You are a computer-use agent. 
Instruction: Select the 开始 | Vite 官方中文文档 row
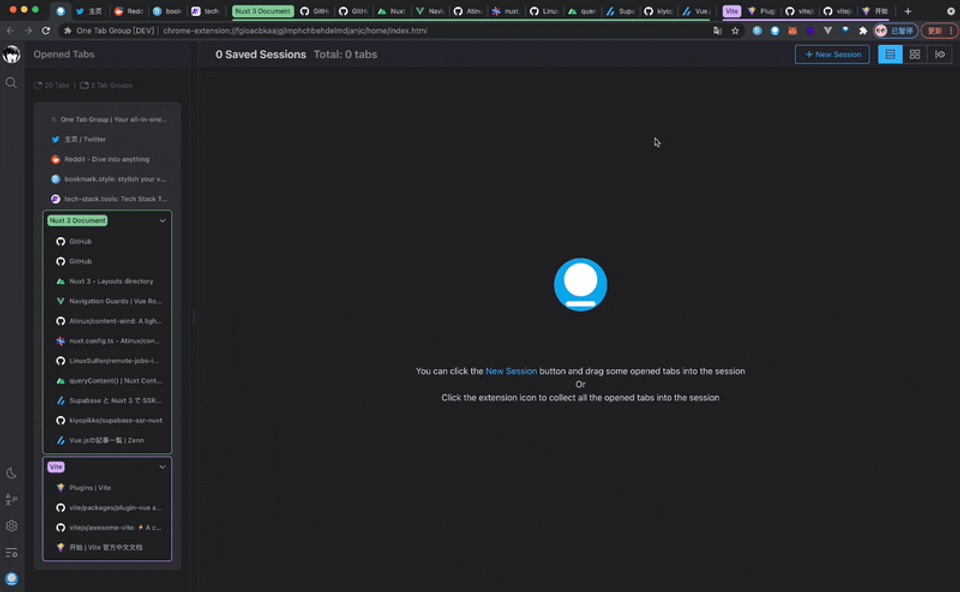point(108,547)
